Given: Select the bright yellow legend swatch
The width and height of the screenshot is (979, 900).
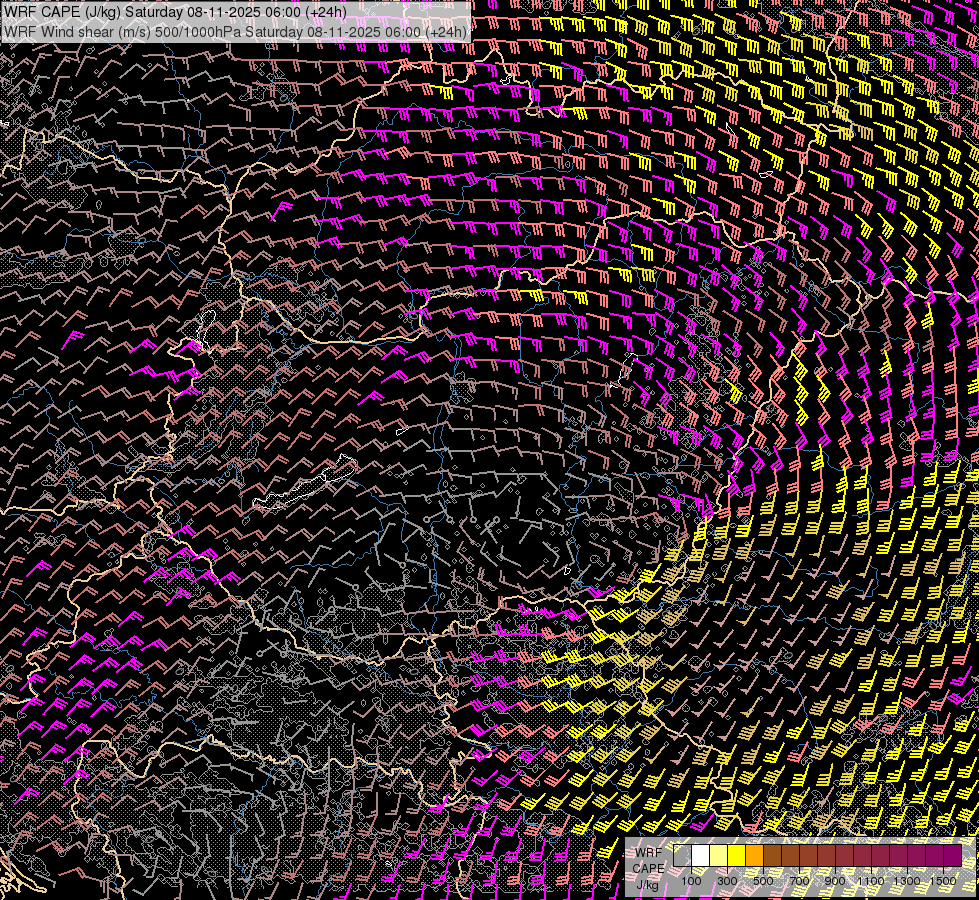Looking at the screenshot, I should click(x=736, y=856).
